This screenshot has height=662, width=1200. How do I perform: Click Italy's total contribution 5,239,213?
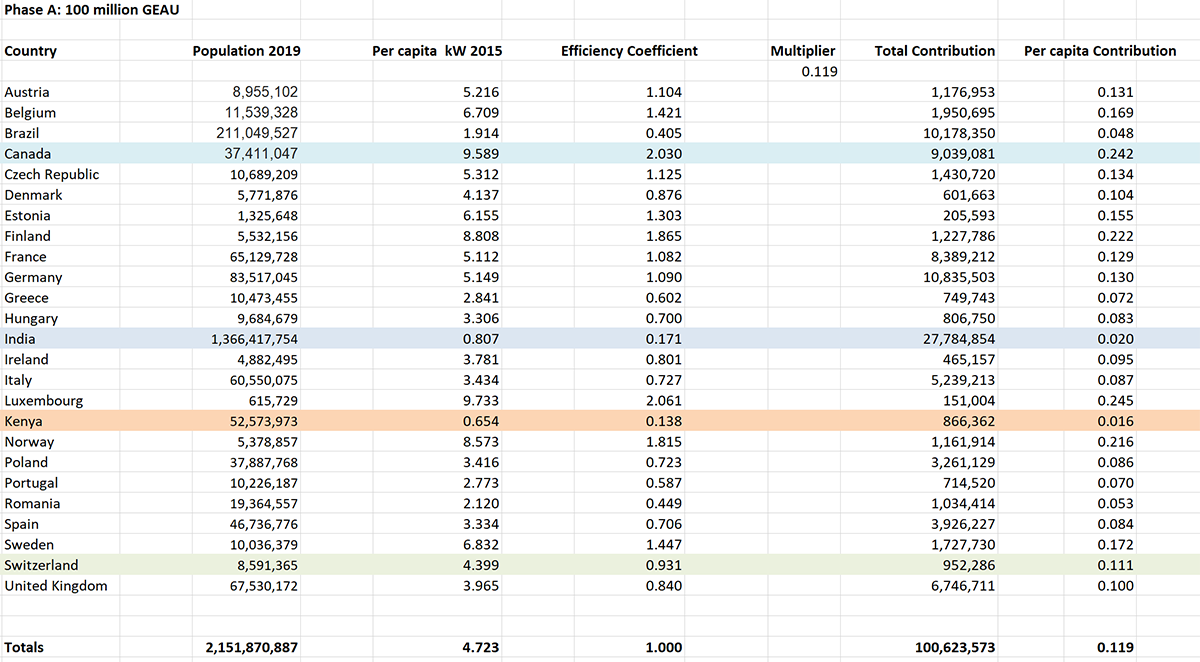[961, 380]
